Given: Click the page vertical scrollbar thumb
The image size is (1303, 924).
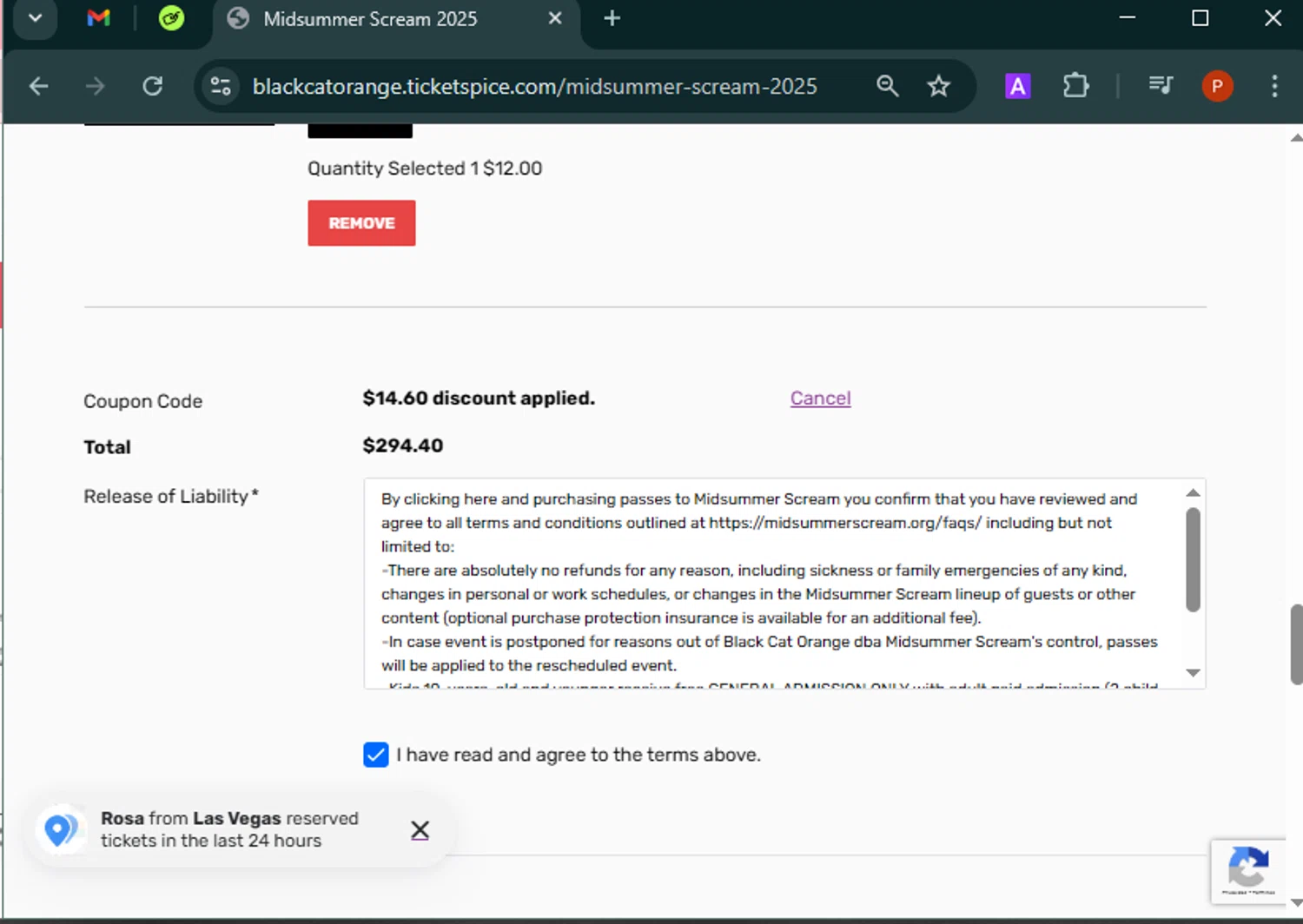Looking at the screenshot, I should [x=1296, y=644].
